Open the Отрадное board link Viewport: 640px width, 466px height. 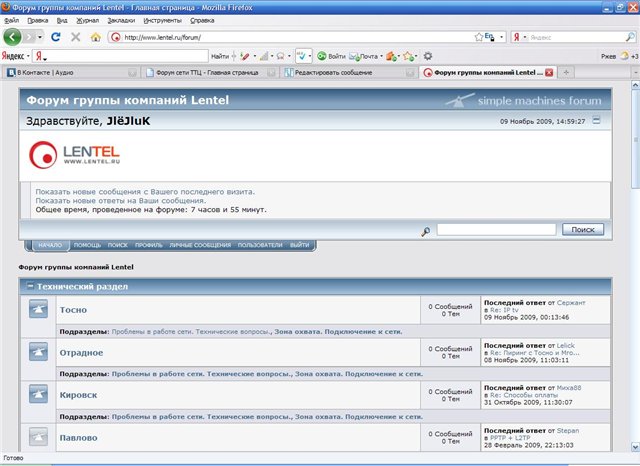coord(81,353)
